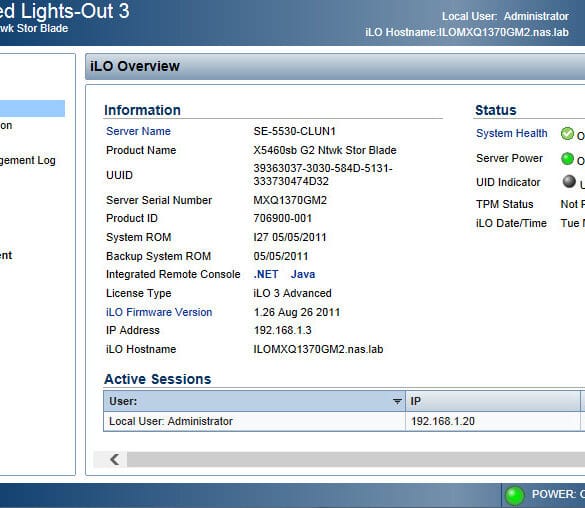The height and width of the screenshot is (508, 585).
Task: Open the User column sort dropdown arrow
Action: point(397,401)
